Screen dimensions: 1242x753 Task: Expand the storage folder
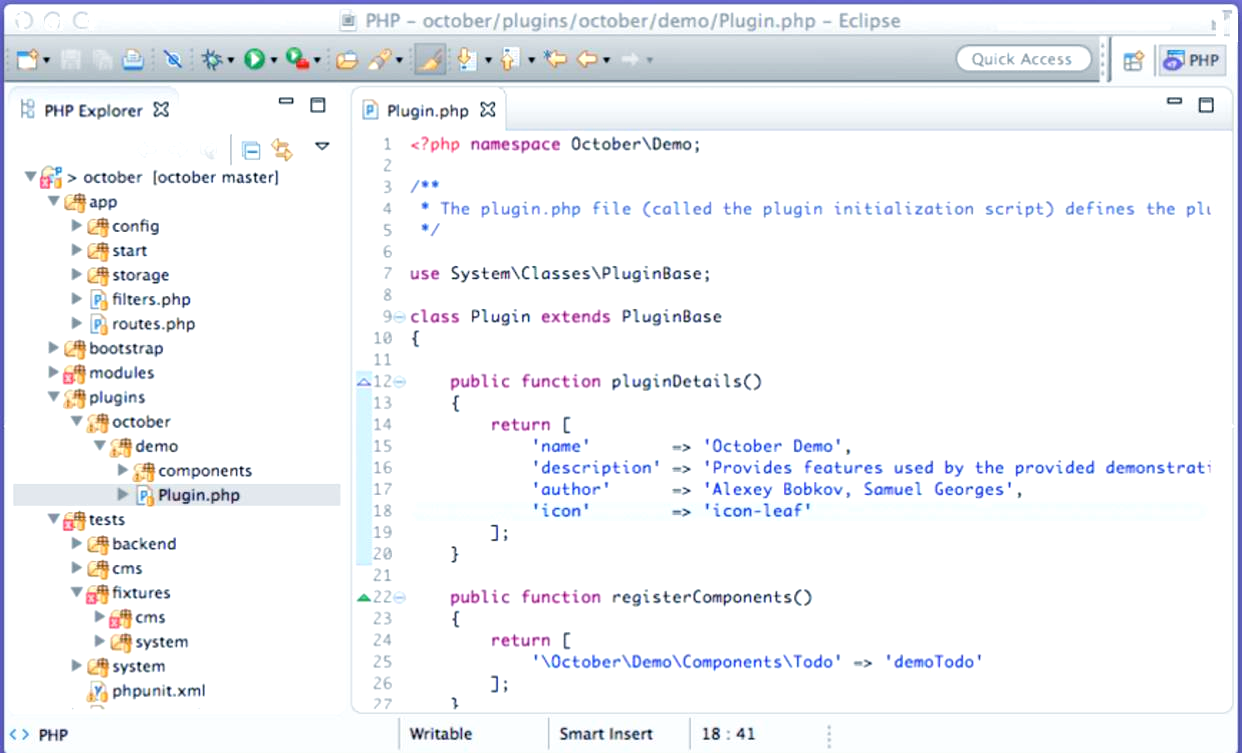(77, 274)
